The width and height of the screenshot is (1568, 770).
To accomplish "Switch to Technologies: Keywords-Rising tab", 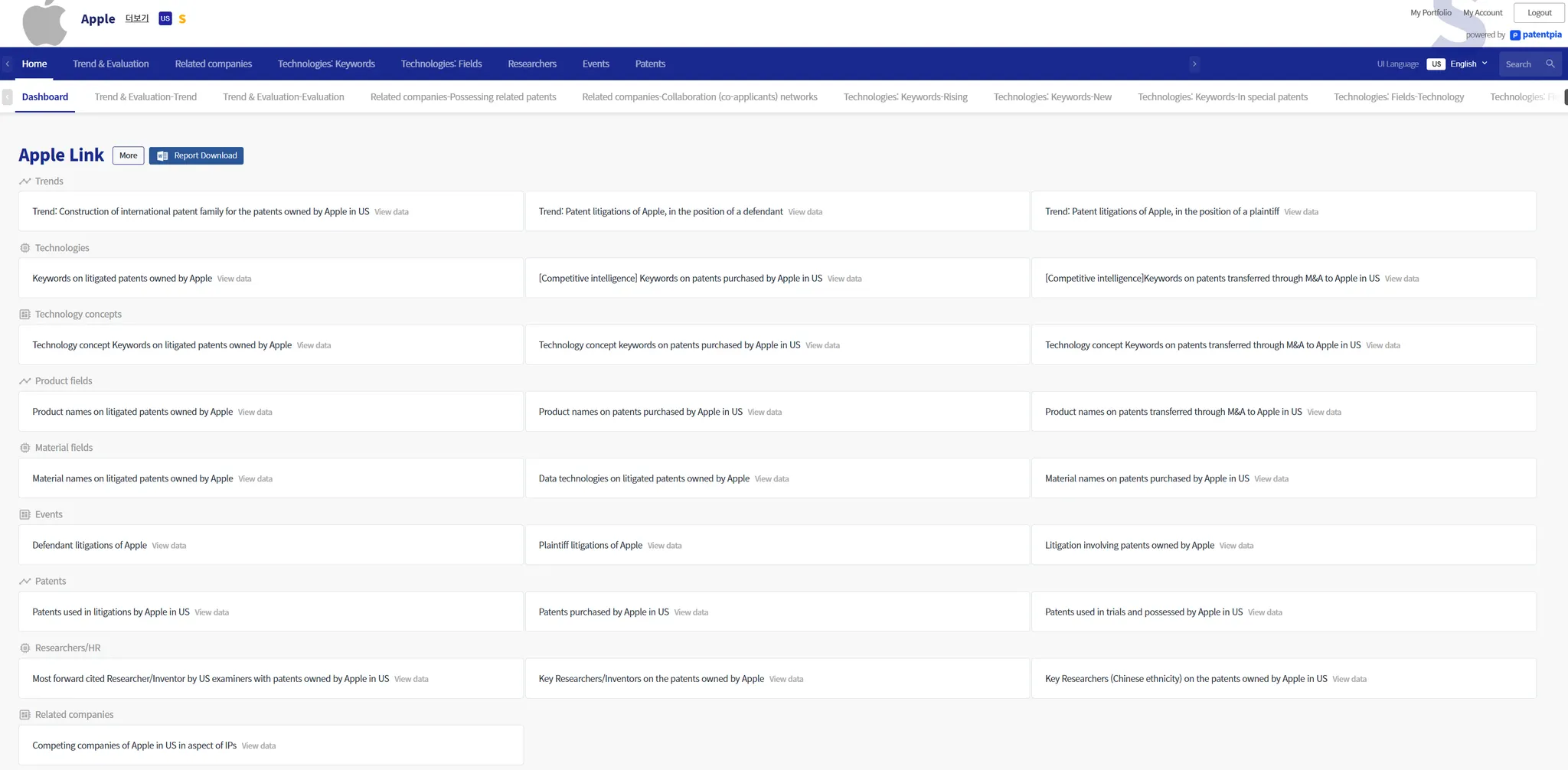I will coord(906,97).
